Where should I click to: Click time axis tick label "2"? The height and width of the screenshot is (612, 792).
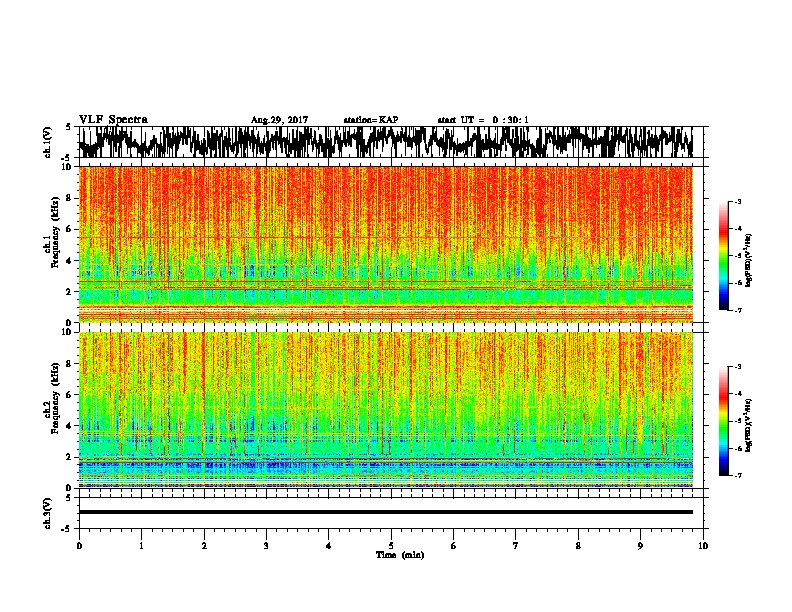click(x=204, y=546)
